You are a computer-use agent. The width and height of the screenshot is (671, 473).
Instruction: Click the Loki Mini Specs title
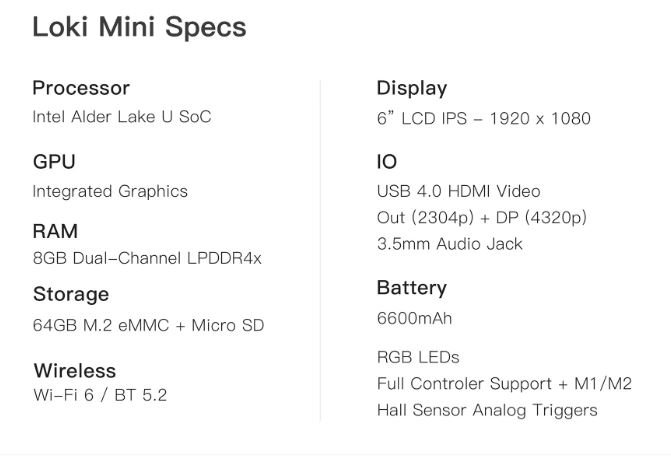[x=139, y=27]
